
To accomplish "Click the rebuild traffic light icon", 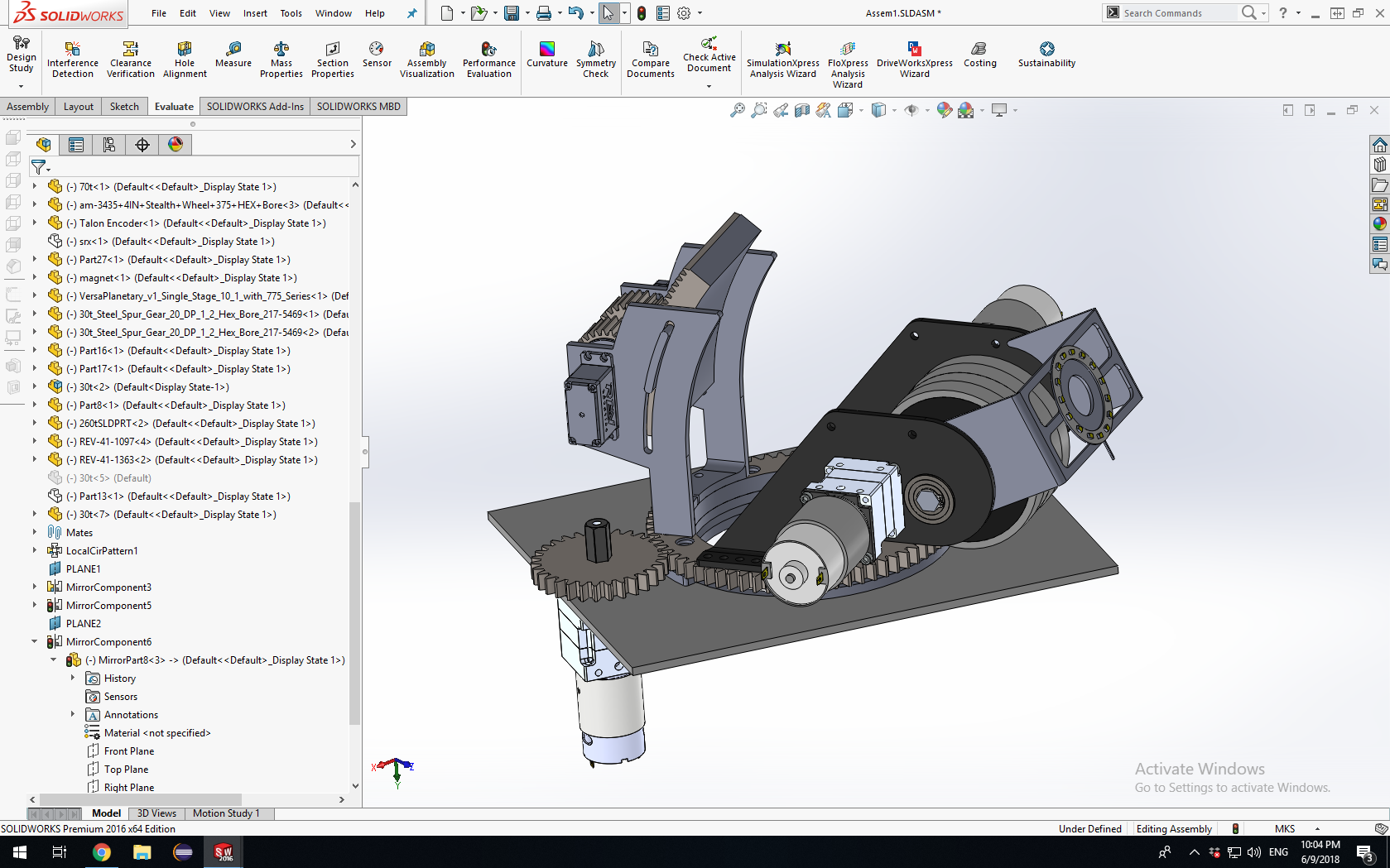I will point(642,13).
